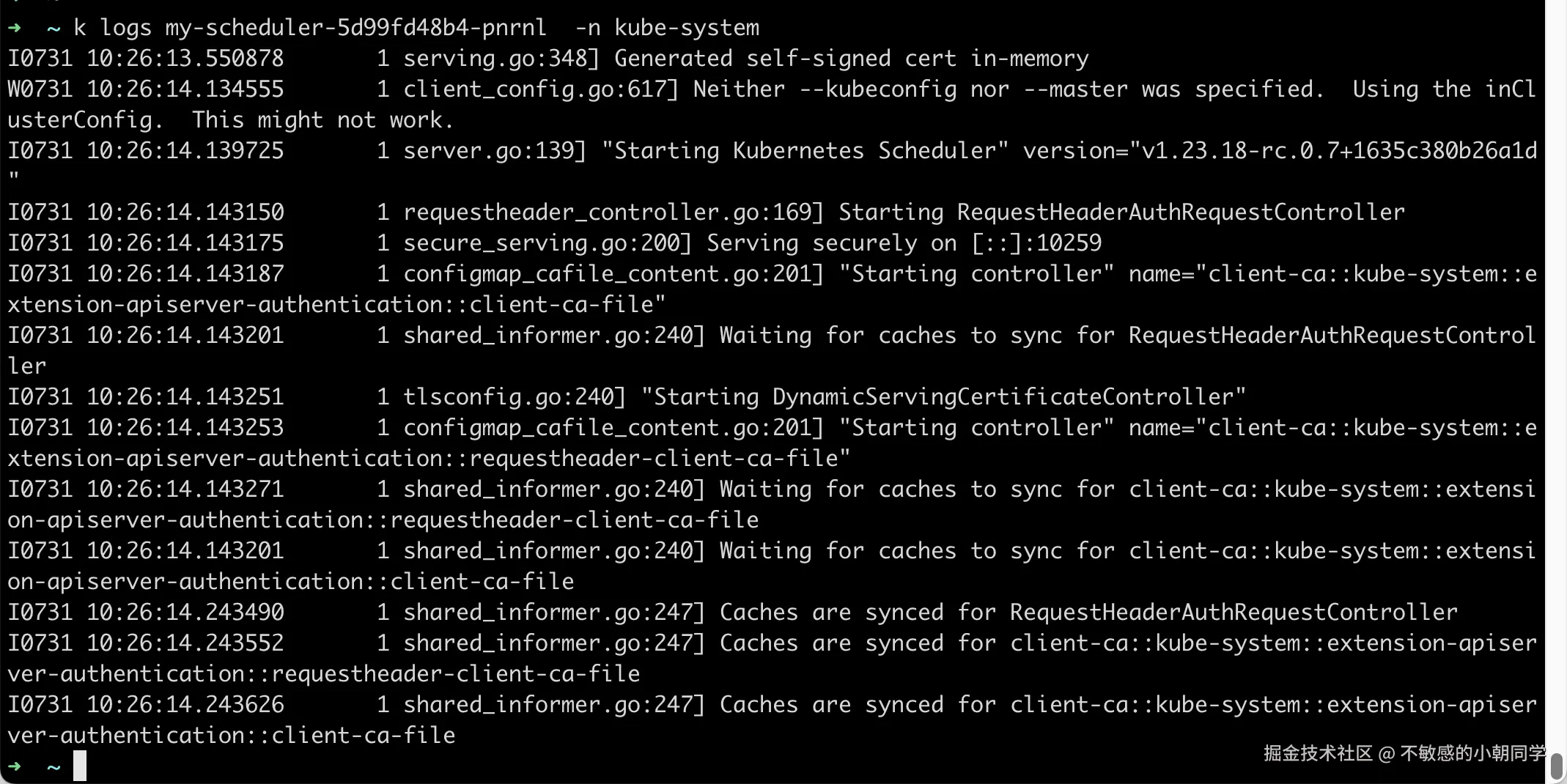This screenshot has height=784, width=1567.
Task: Click the green prompt arrow before the logs command
Action: click(15, 28)
